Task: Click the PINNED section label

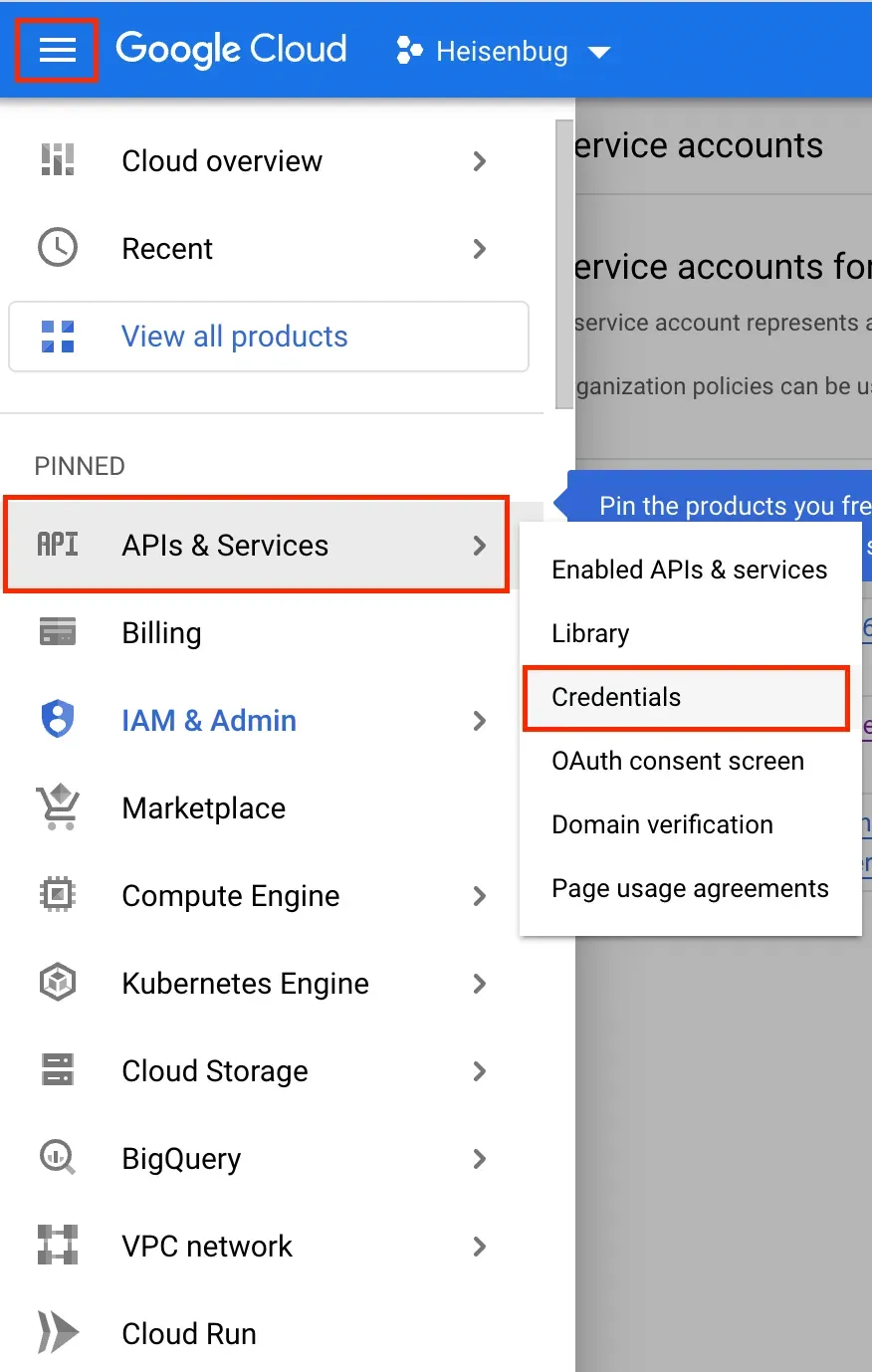Action: (80, 466)
